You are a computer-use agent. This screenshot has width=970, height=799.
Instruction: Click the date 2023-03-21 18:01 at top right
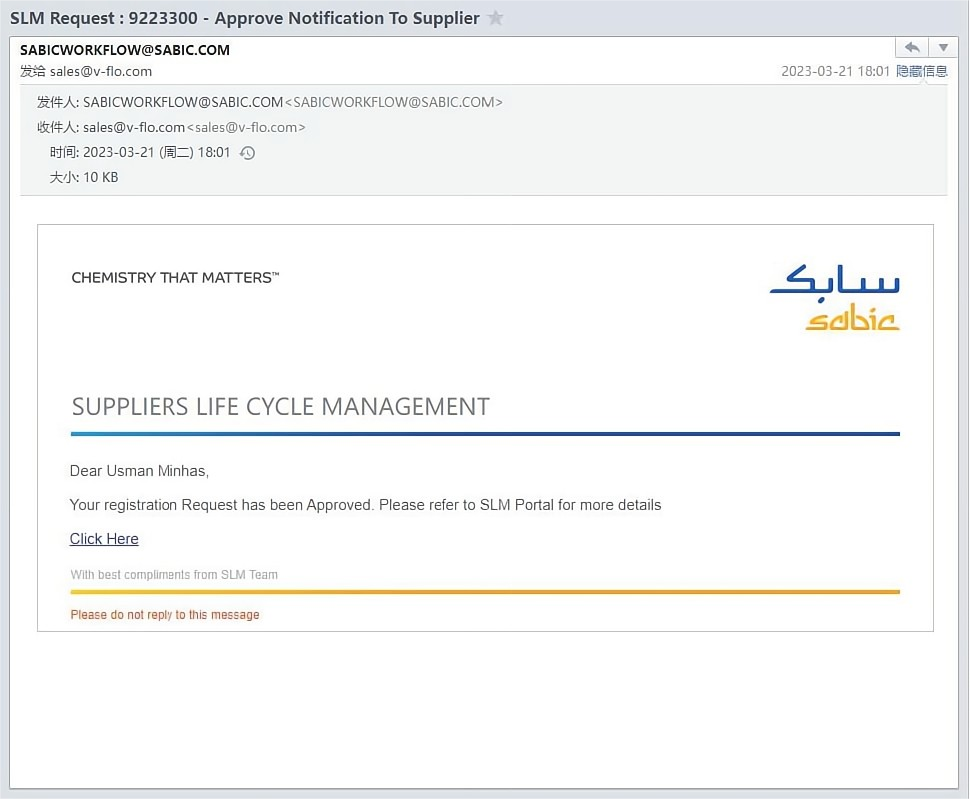[x=835, y=72]
